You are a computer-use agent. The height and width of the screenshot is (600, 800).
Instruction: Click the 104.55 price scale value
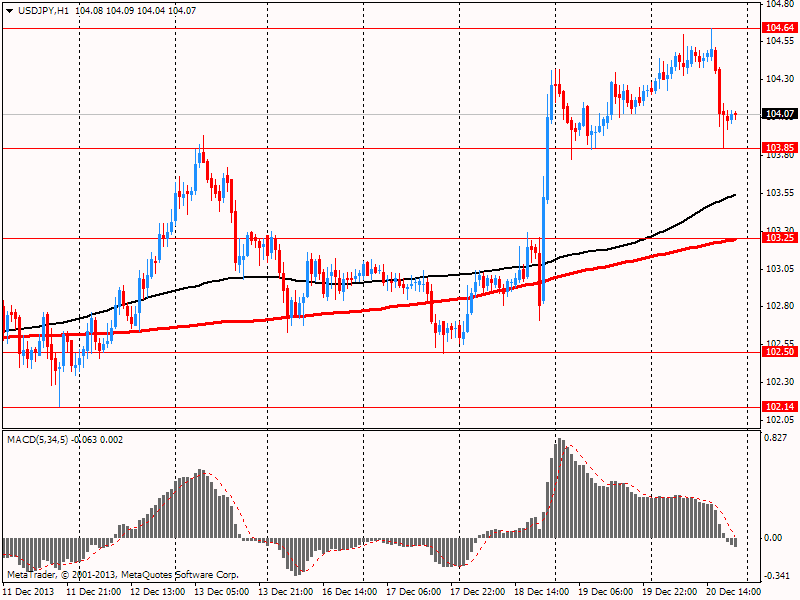pos(780,41)
